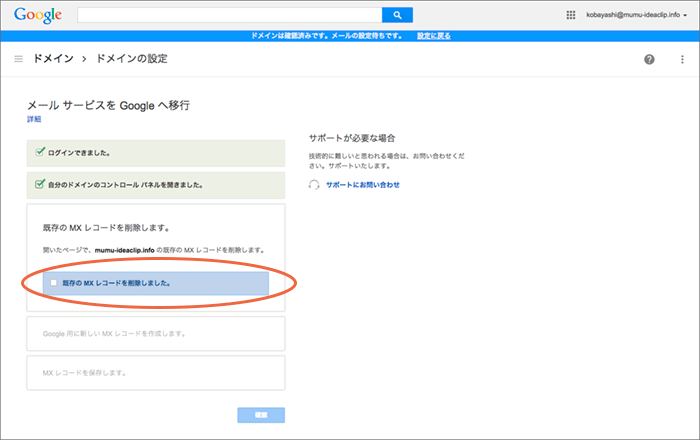Click the メール サービスを Google へ移行 heading
Screen dimensions: 700x440
click(x=108, y=106)
